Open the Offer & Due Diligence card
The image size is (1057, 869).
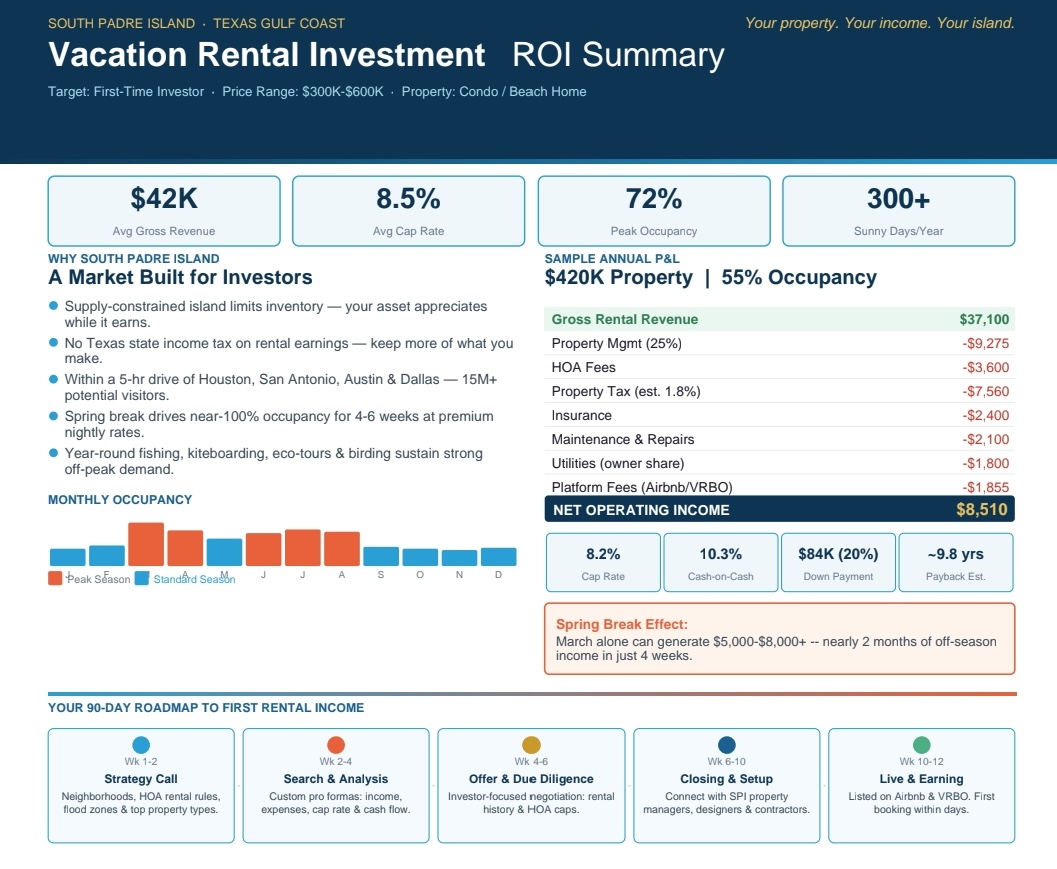(x=531, y=785)
